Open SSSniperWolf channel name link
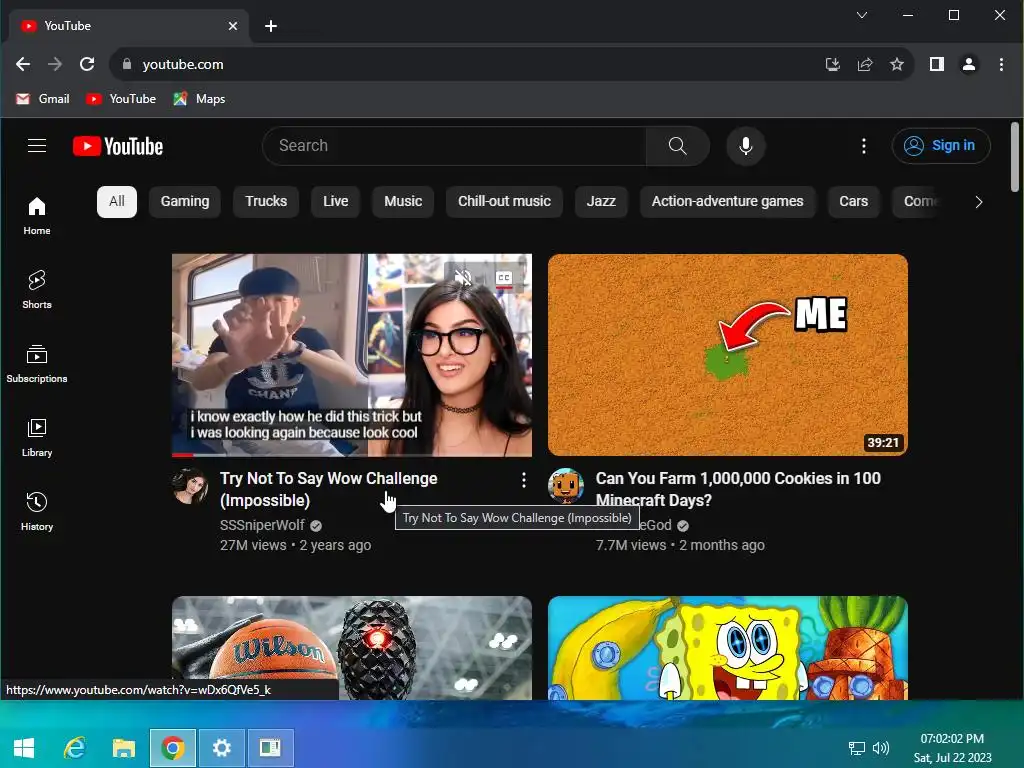The image size is (1024, 768). coord(263,525)
